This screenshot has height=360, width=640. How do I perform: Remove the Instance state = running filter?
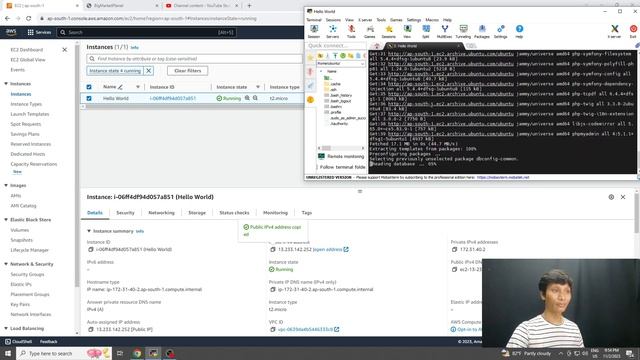149,71
